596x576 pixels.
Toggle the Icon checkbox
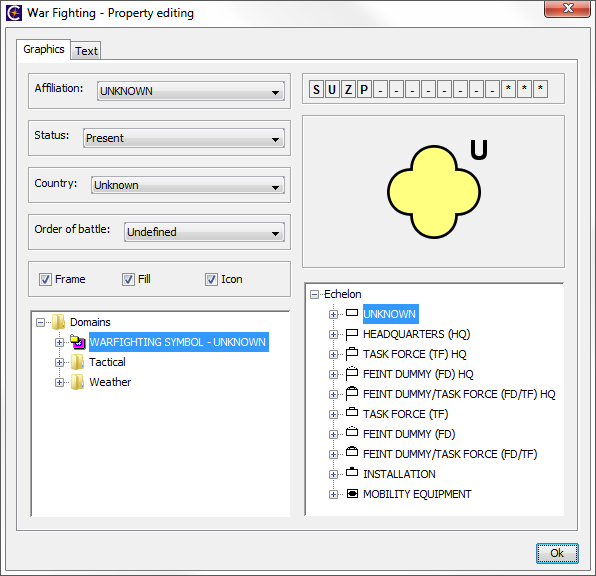click(x=211, y=279)
